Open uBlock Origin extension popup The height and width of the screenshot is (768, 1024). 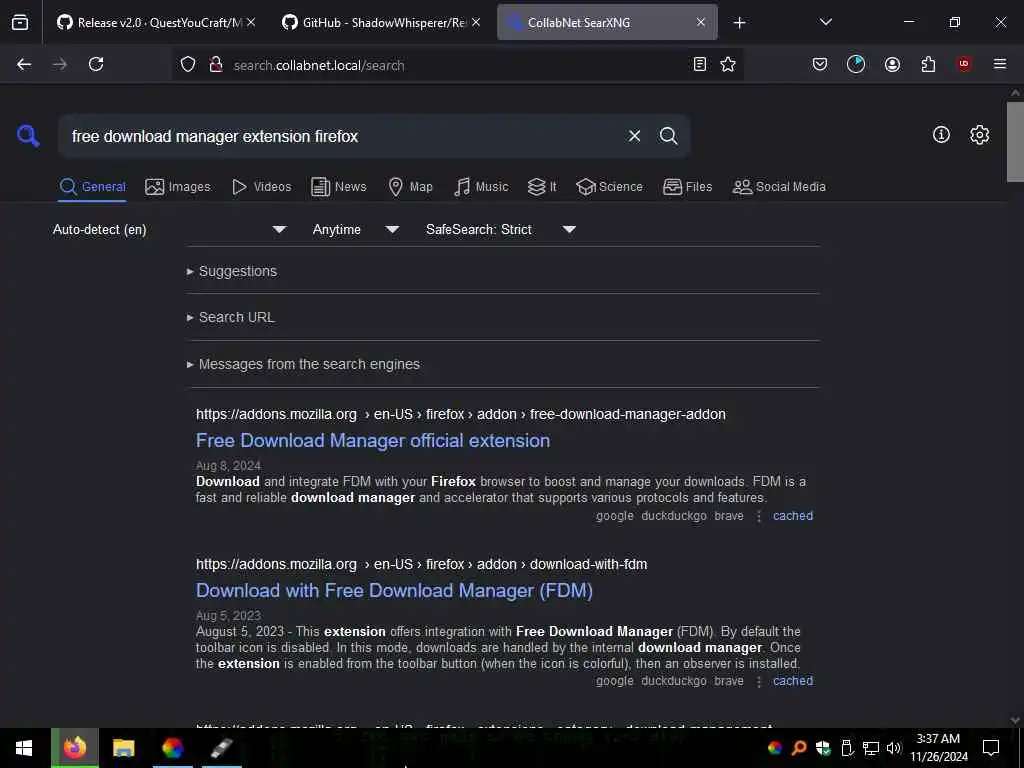click(964, 64)
